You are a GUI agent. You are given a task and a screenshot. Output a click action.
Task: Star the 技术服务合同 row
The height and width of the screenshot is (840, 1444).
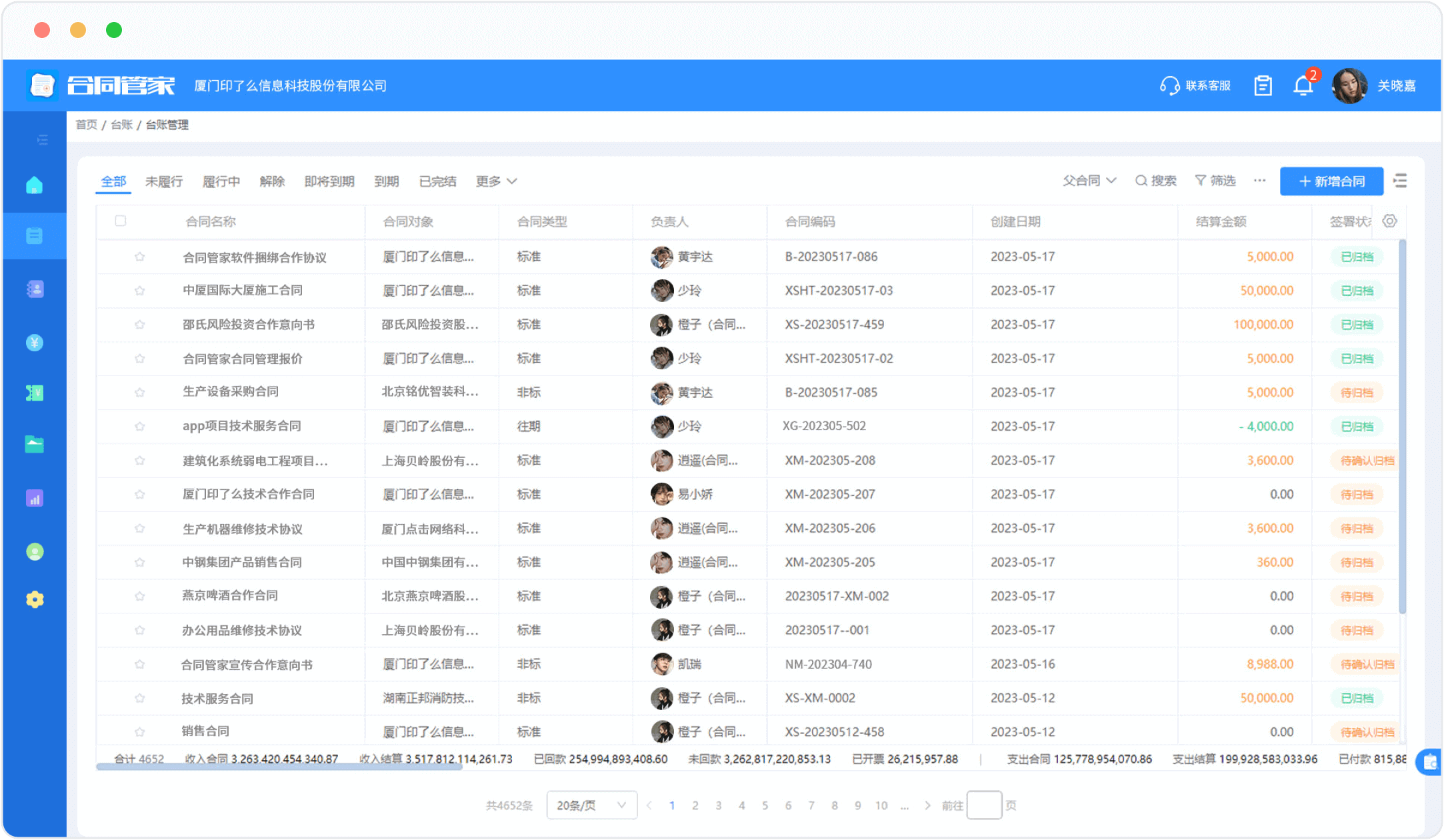(139, 698)
